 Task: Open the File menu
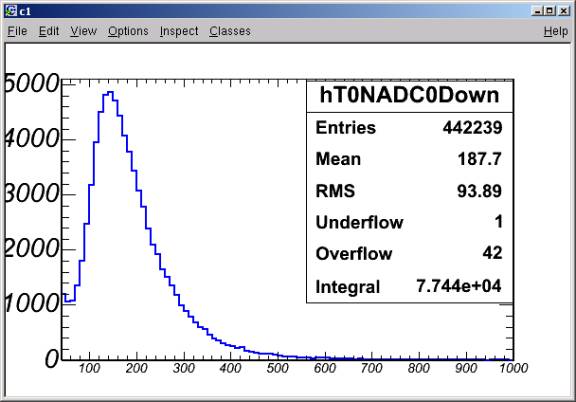pyautogui.click(x=17, y=31)
